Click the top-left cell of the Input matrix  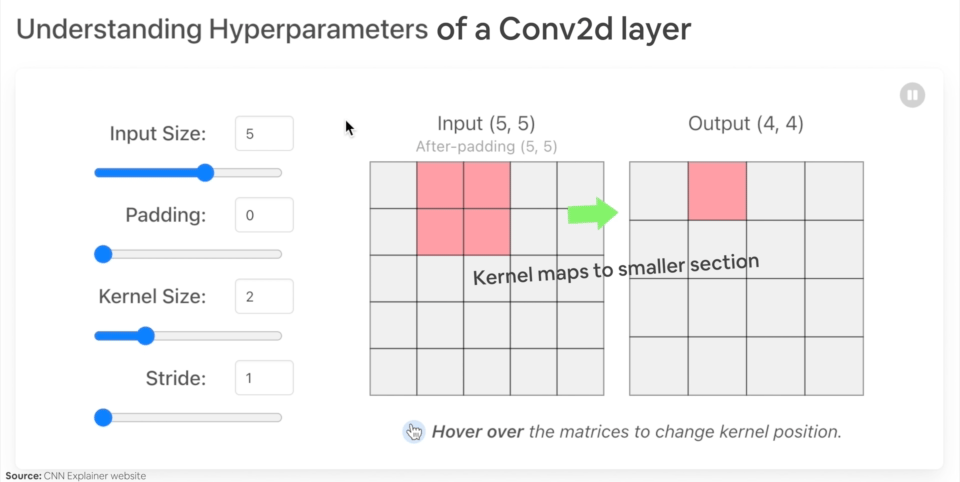pyautogui.click(x=394, y=185)
